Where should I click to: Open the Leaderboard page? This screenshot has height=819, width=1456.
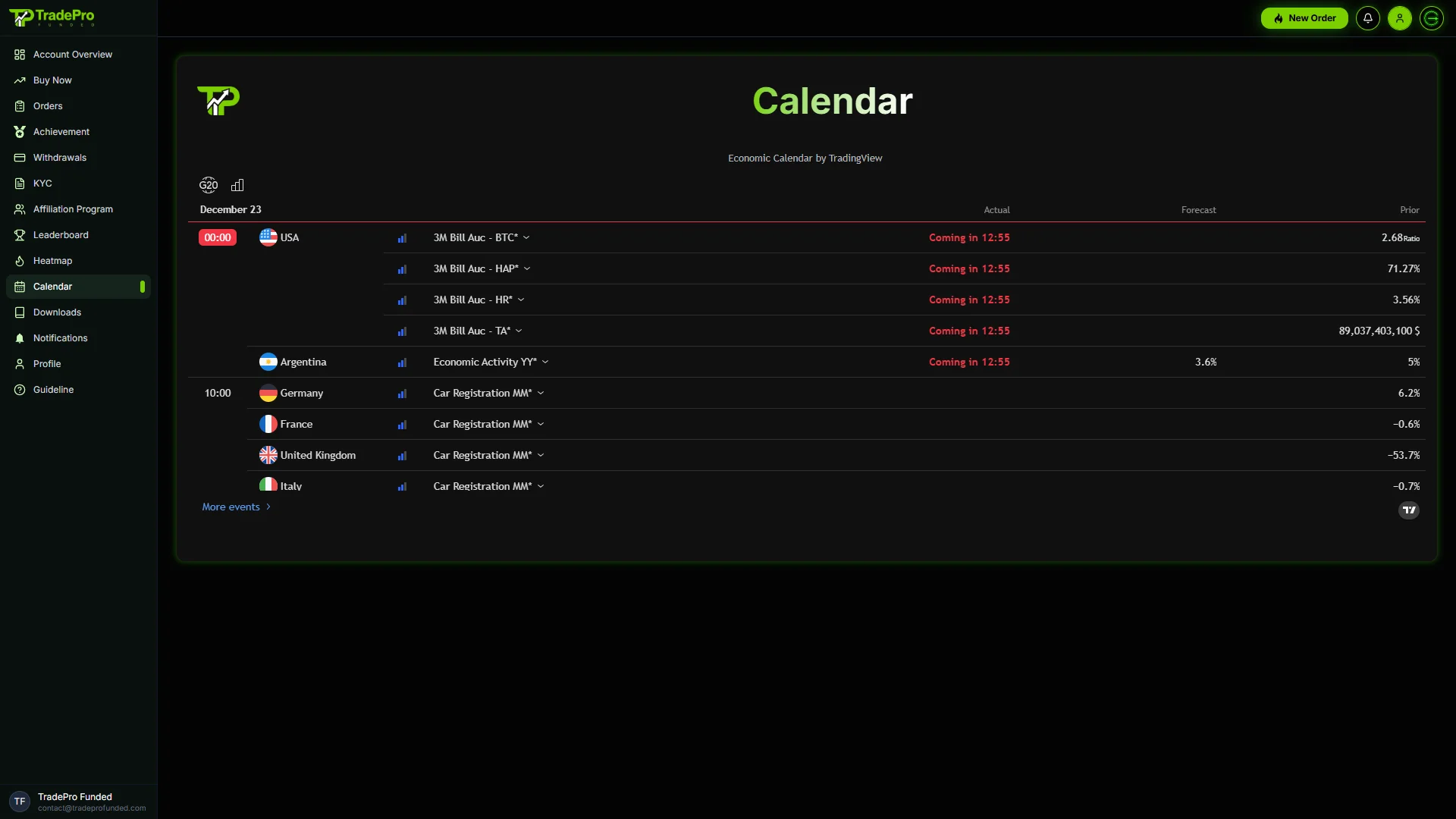point(78,235)
